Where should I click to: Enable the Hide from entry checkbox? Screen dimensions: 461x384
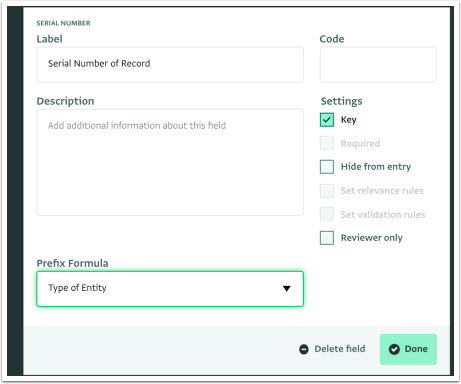tap(327, 167)
